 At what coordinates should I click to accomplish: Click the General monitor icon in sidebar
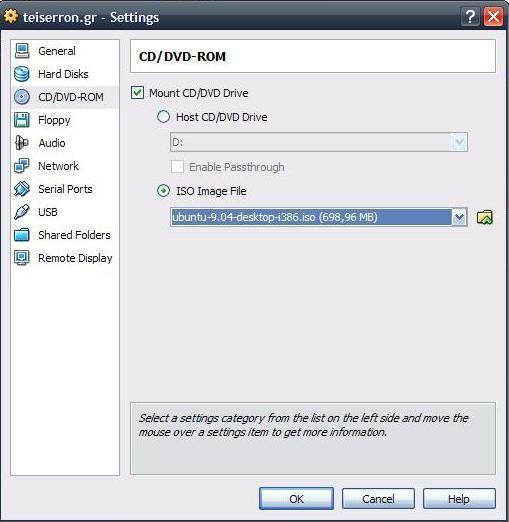[x=22, y=51]
